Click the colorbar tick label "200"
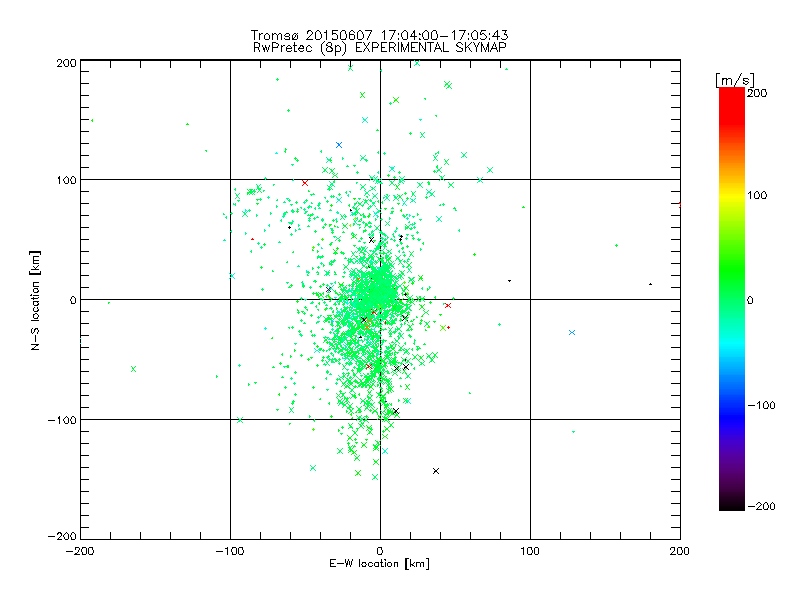 click(757, 93)
